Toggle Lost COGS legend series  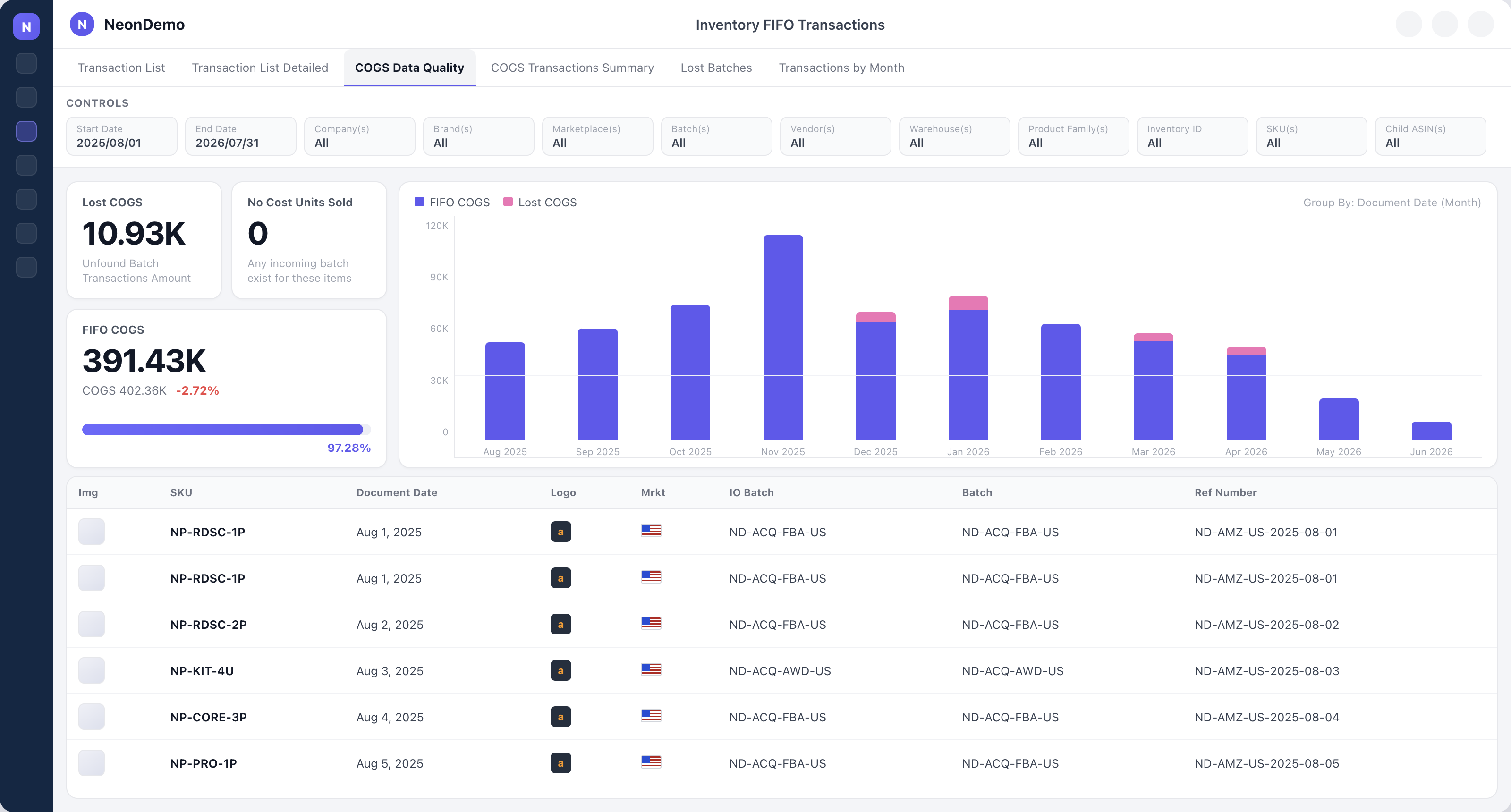[x=540, y=202]
